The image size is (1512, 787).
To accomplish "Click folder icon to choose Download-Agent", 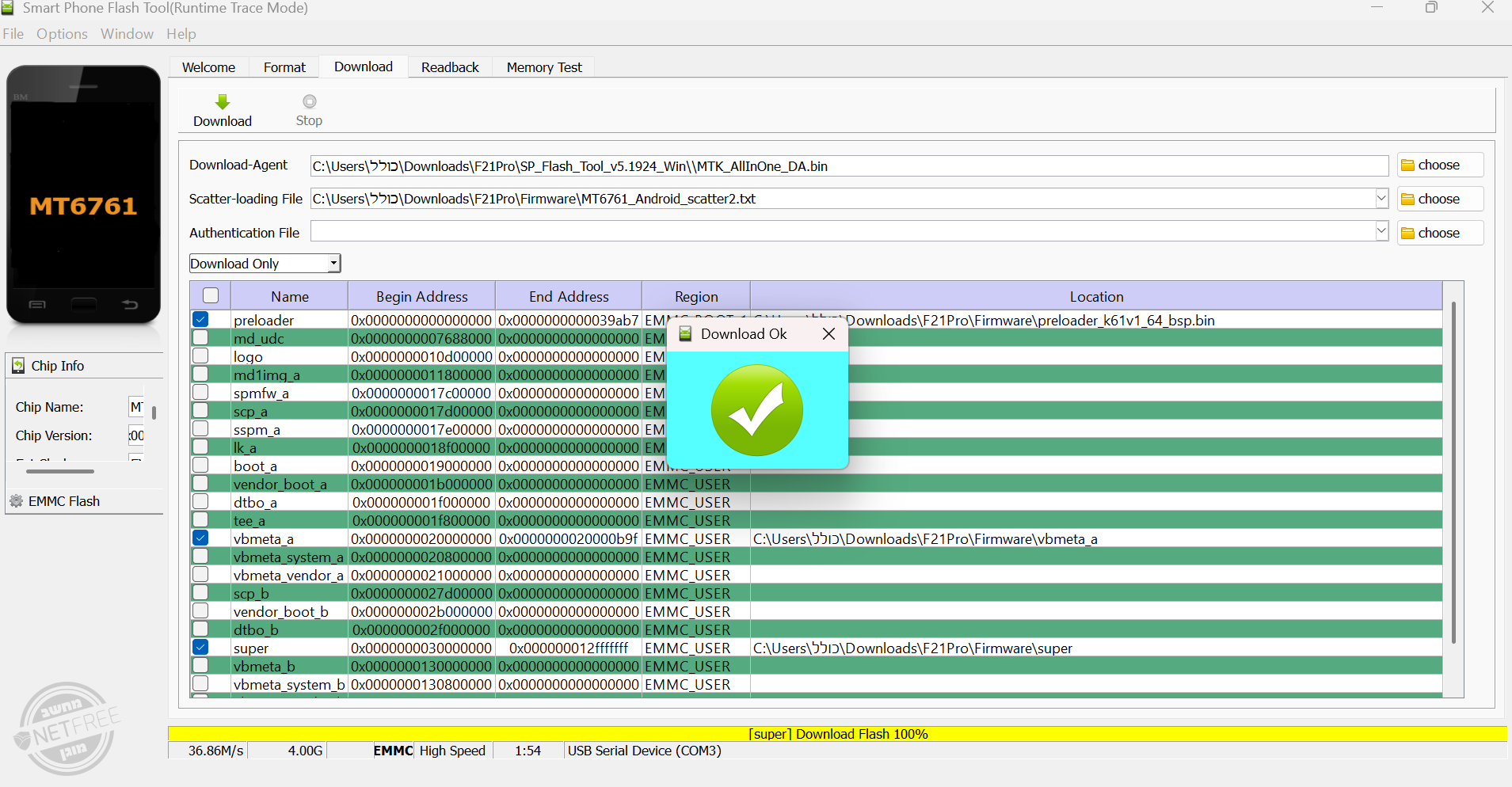I will pos(1408,165).
